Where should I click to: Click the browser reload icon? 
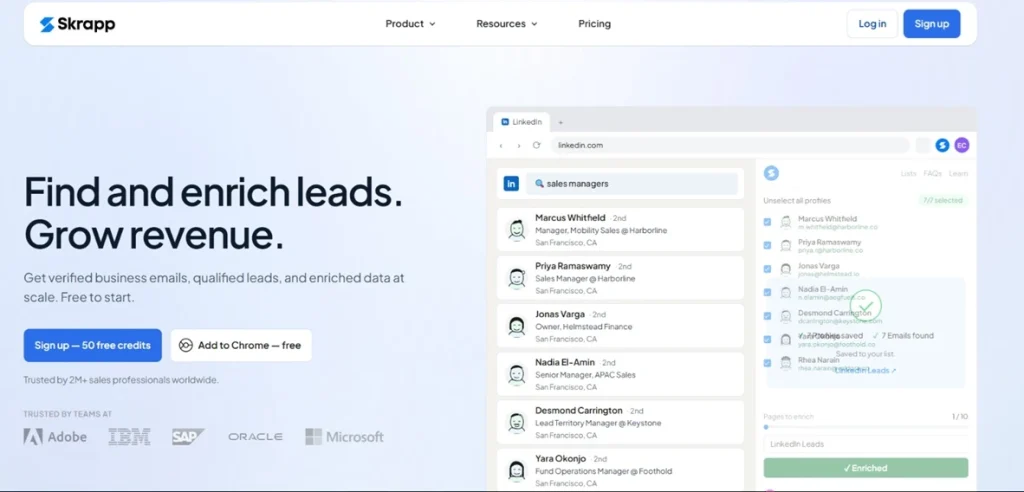click(x=536, y=145)
